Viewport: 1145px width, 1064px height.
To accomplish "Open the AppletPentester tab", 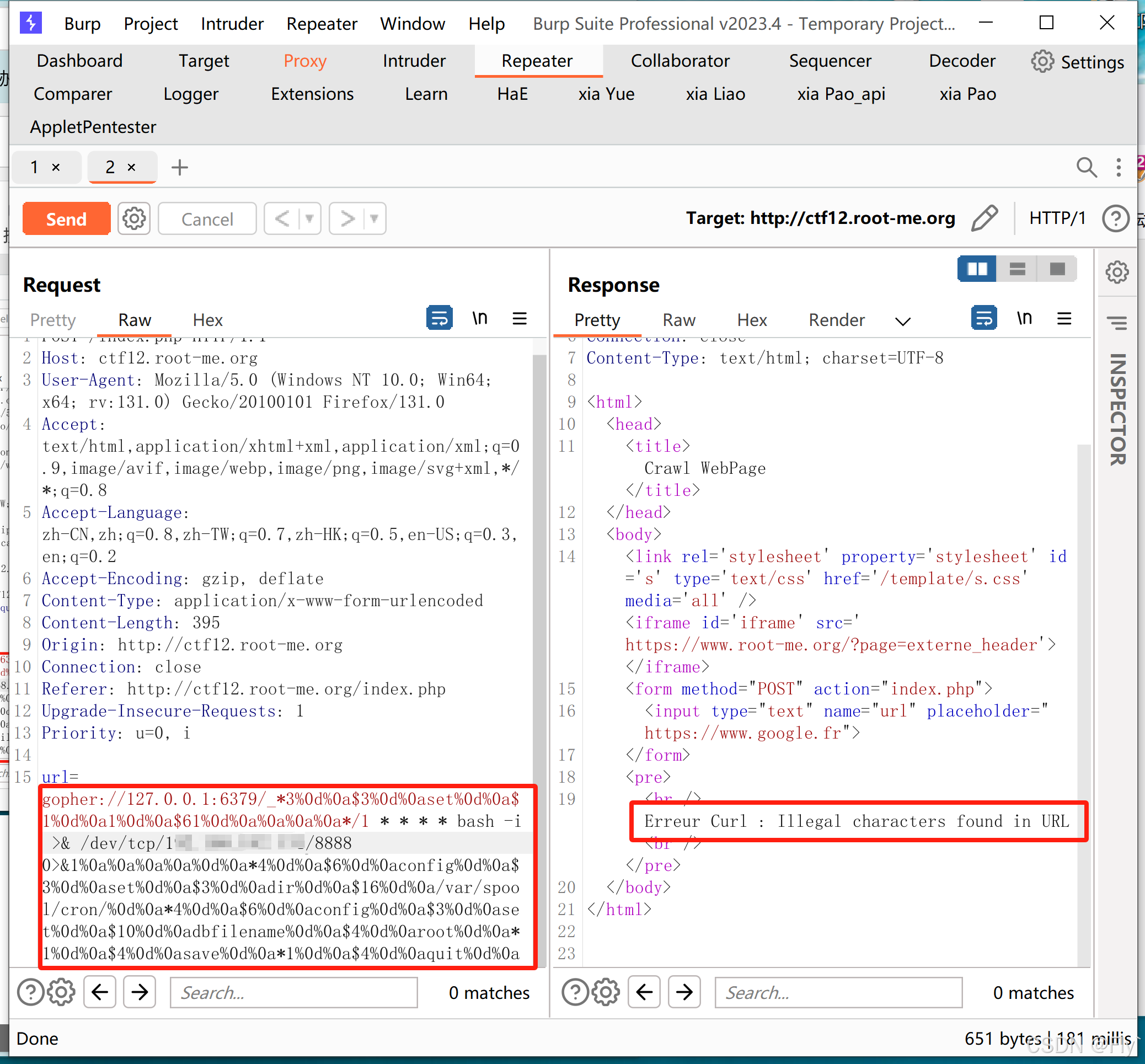I will 93,127.
